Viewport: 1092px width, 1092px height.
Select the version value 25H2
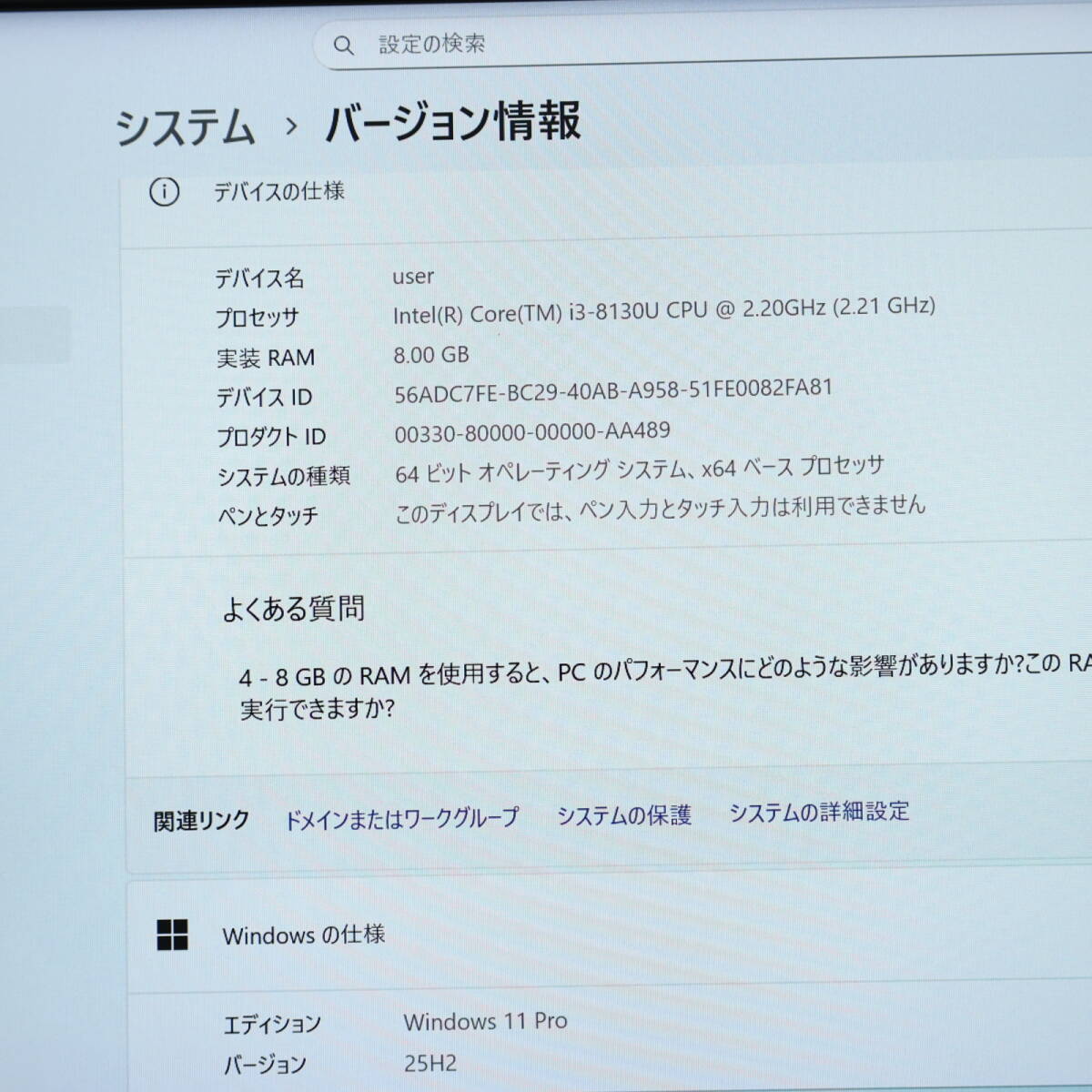(430, 1062)
